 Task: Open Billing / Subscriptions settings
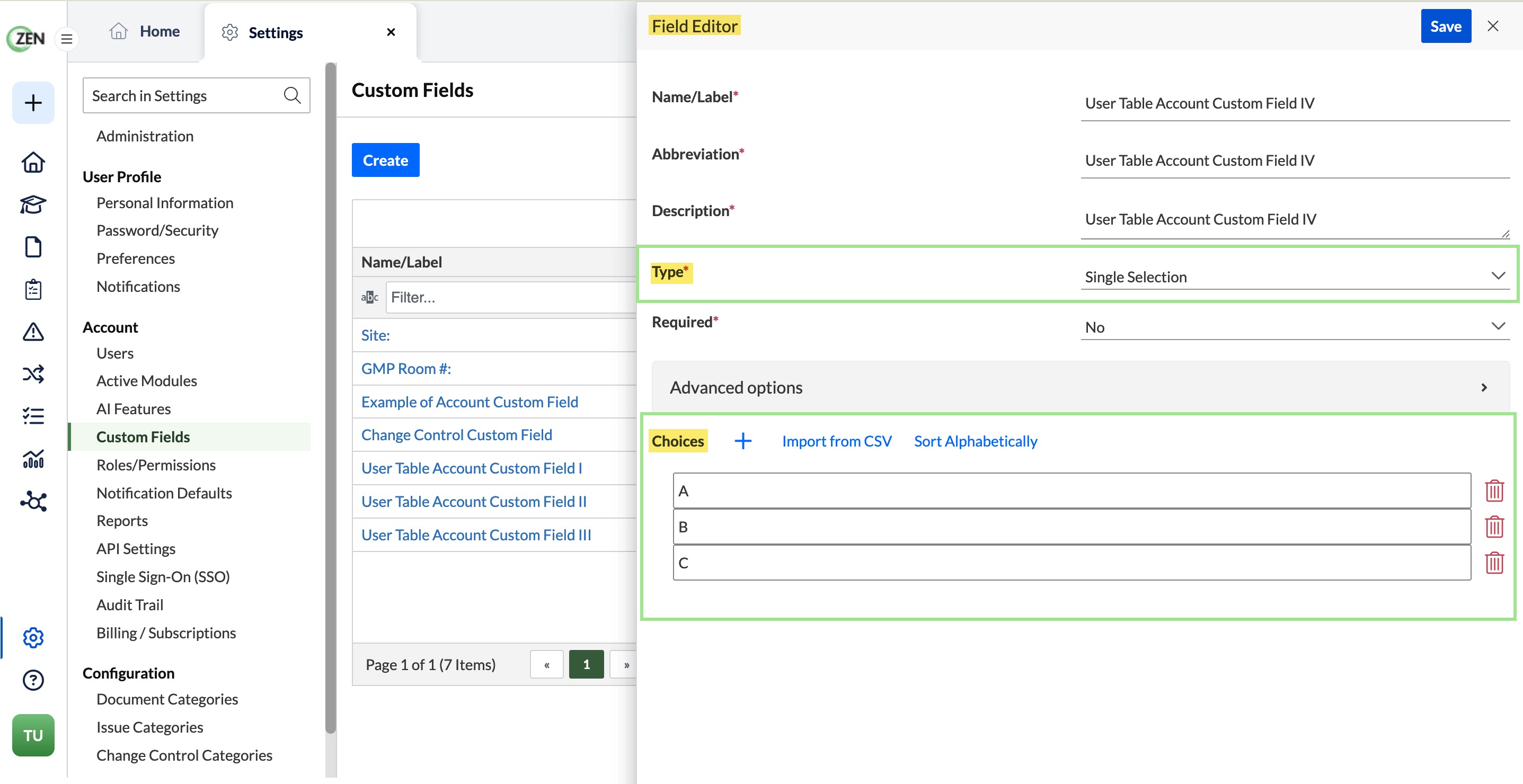click(x=166, y=632)
